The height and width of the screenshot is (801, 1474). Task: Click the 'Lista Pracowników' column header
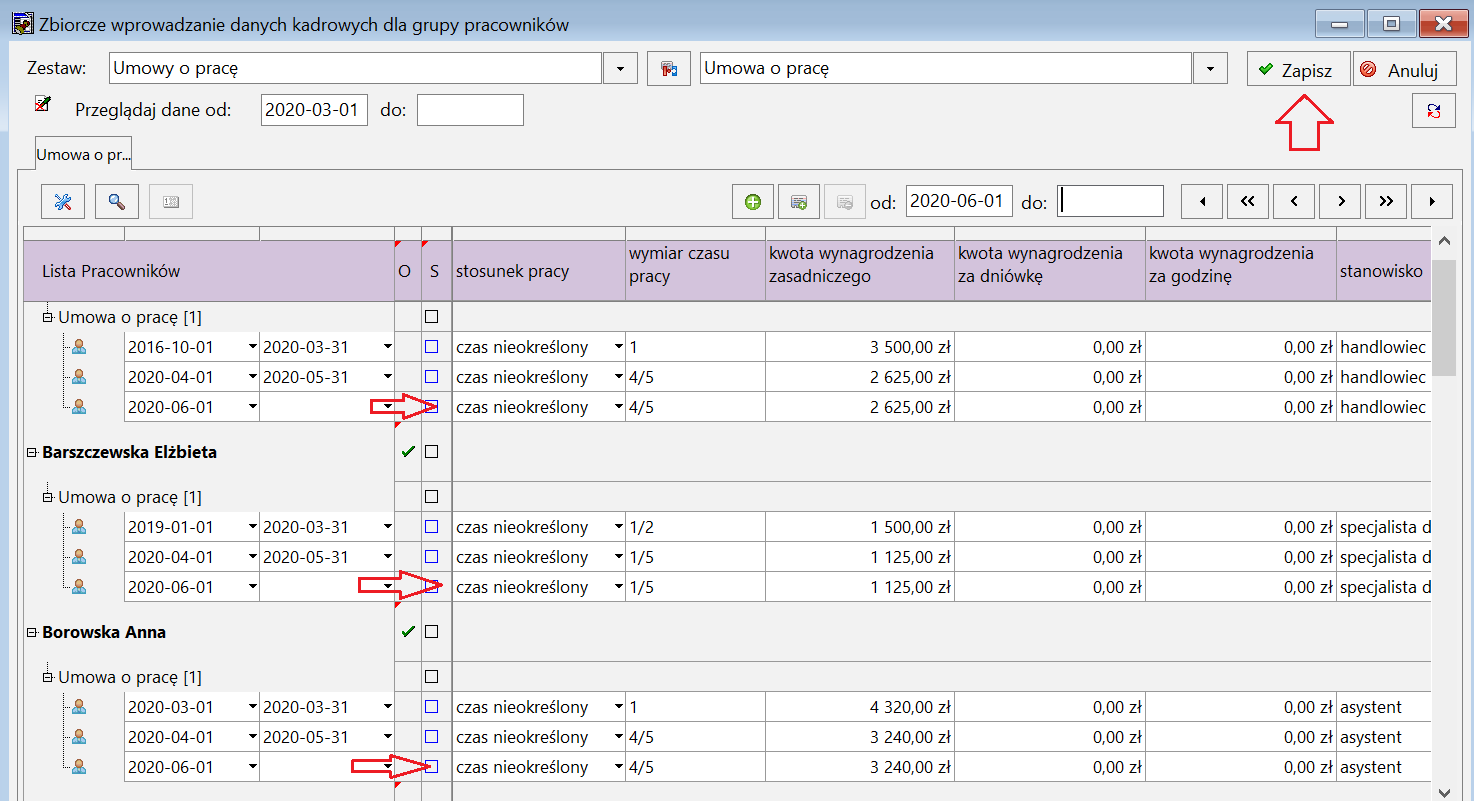208,271
